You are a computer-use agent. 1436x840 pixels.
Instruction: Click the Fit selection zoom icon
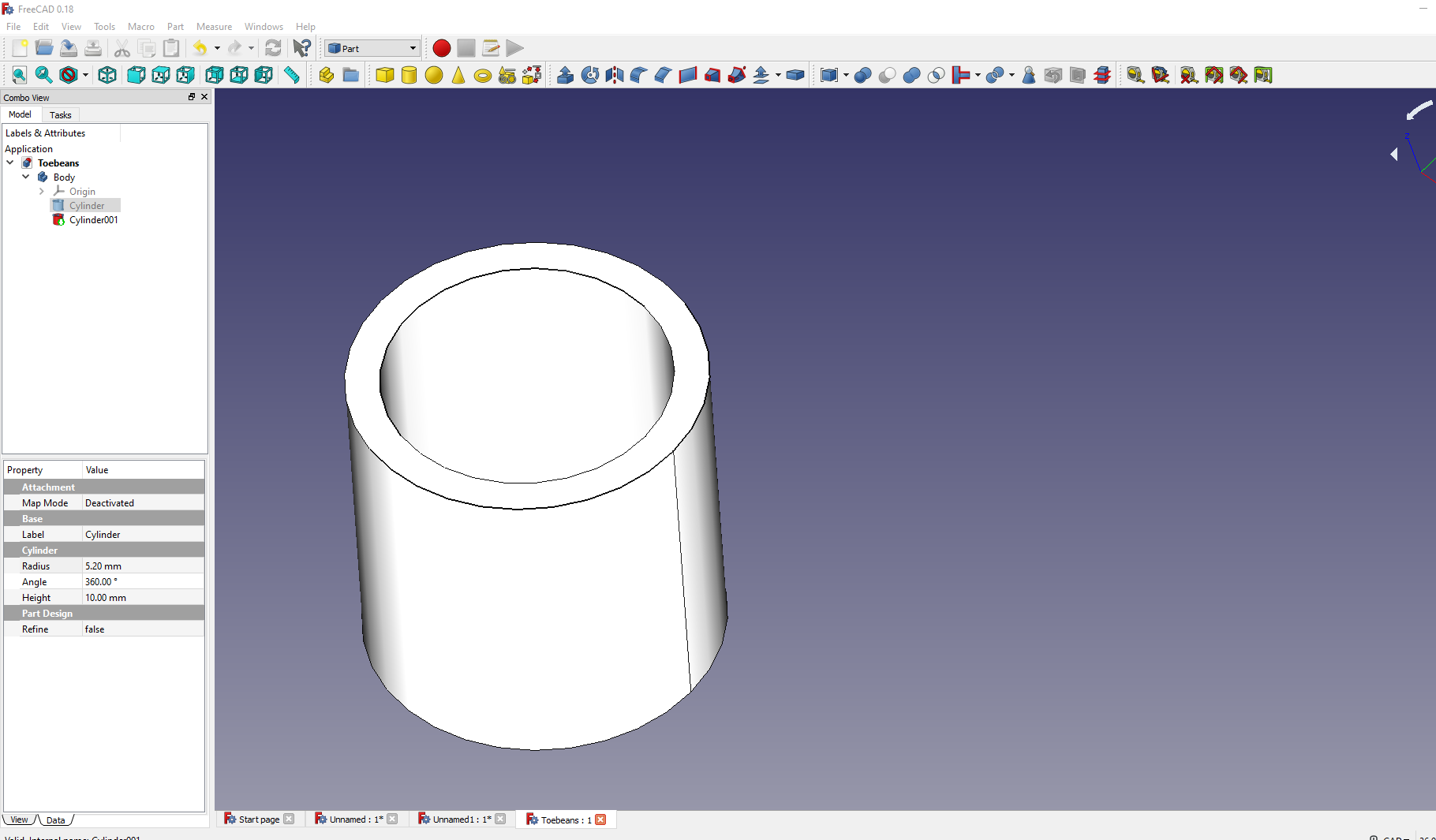(43, 75)
